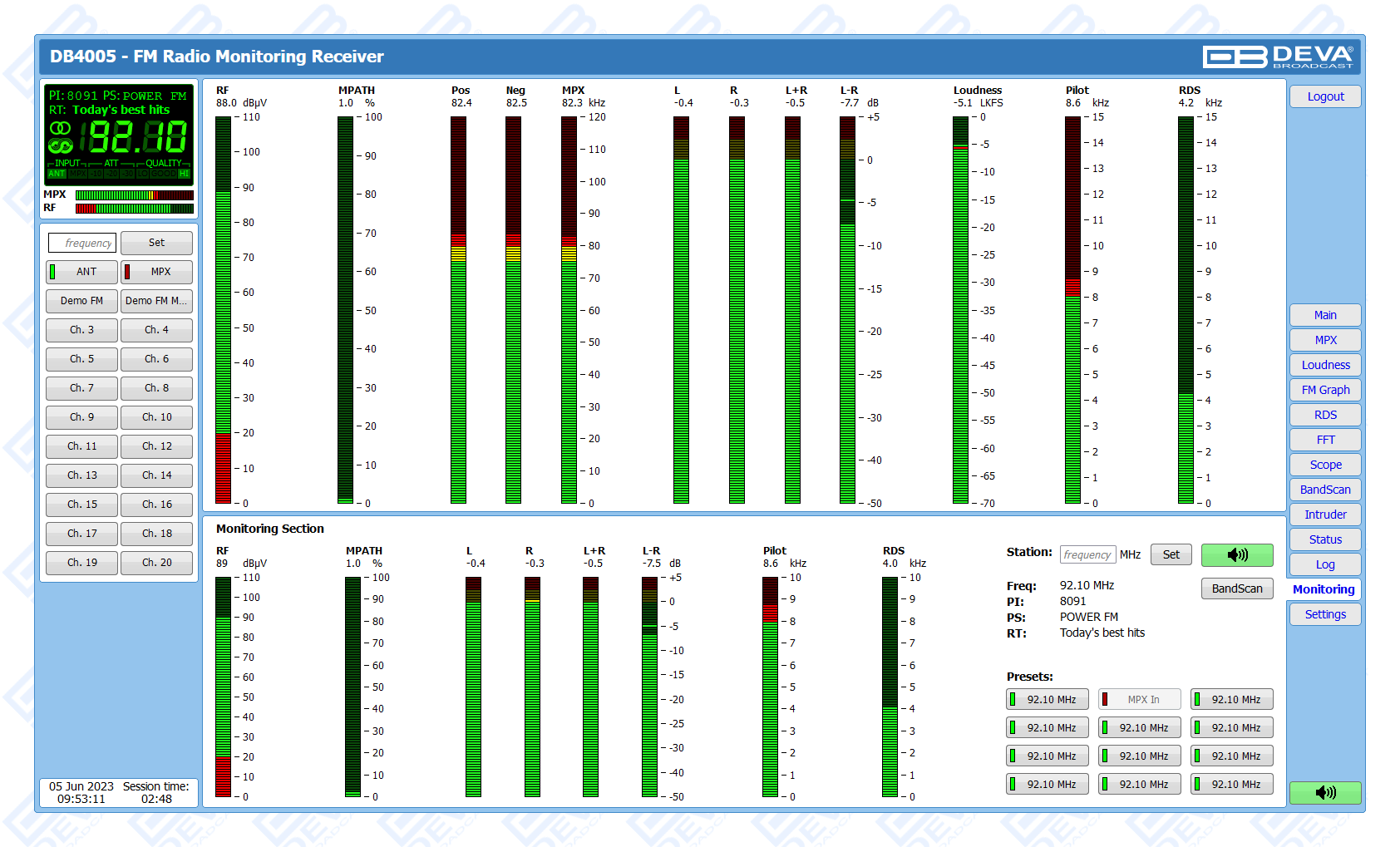Open the Intruder page from sidebar

(x=1324, y=515)
